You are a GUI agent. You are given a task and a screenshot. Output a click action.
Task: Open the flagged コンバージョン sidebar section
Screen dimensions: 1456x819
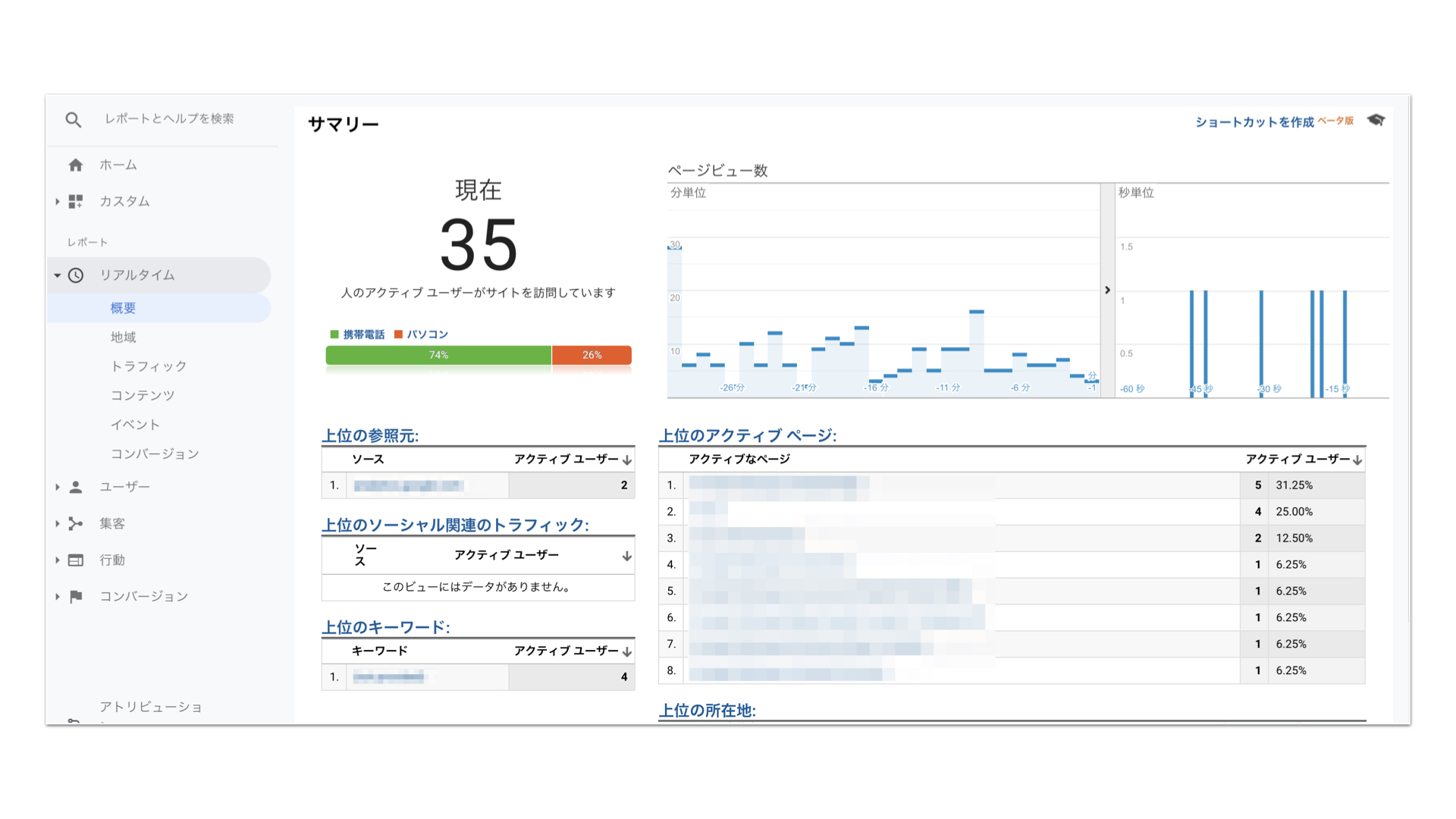144,596
